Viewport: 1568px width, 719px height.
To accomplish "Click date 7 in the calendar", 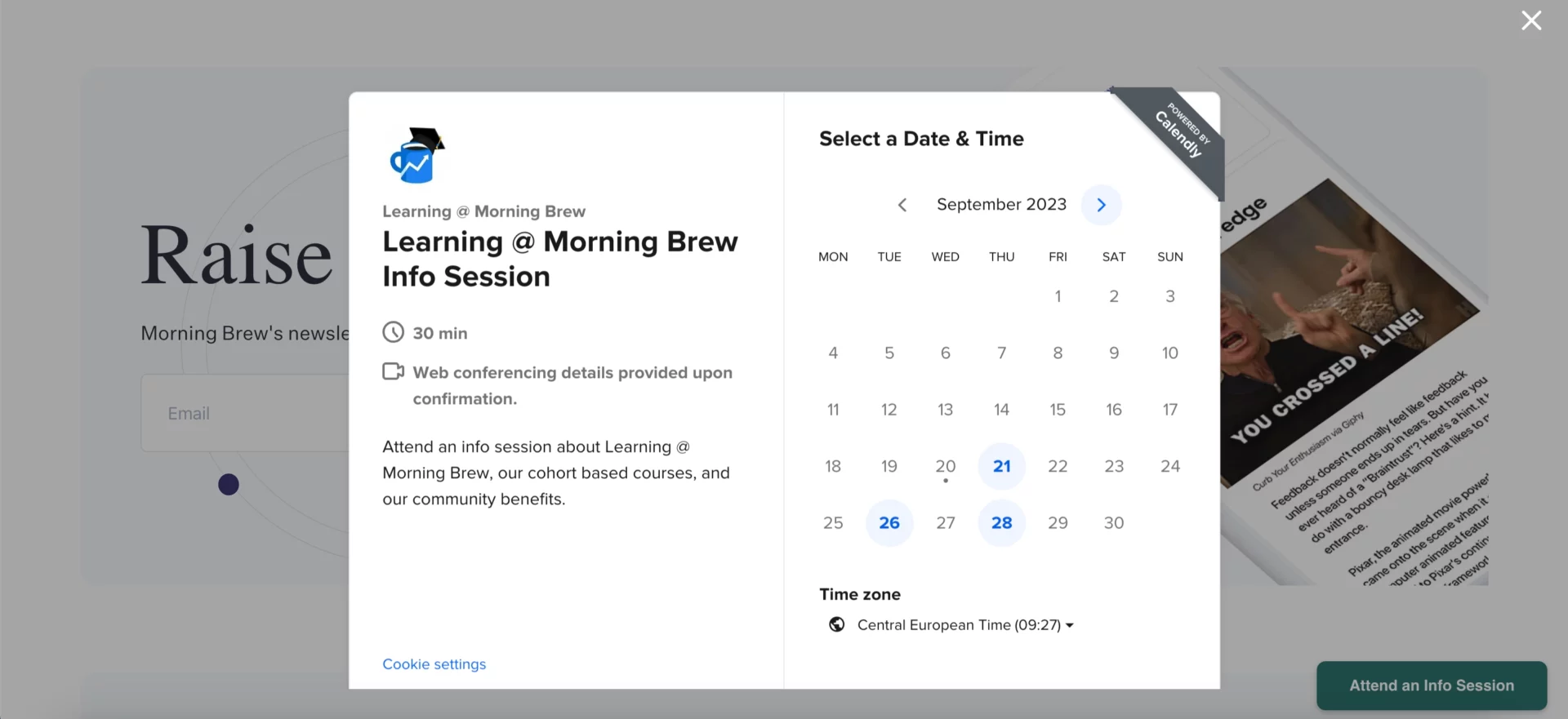I will (1002, 353).
